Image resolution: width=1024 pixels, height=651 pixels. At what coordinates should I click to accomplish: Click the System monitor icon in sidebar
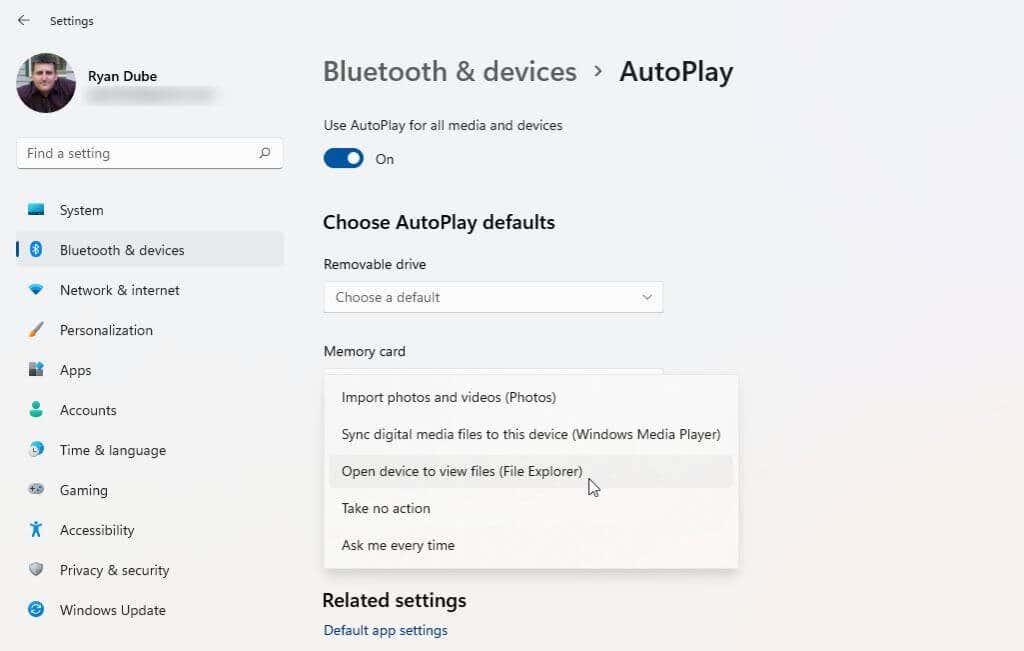pyautogui.click(x=36, y=210)
